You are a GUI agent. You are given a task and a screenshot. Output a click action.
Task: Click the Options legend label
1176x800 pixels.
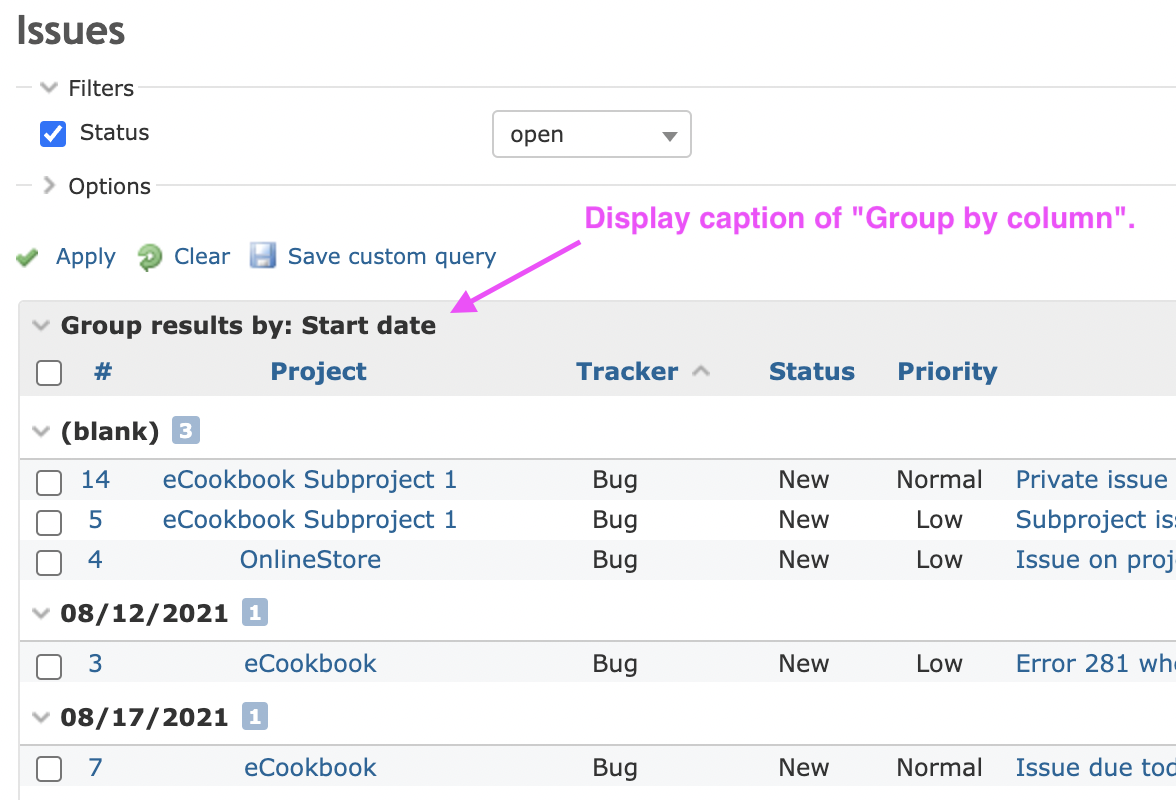[110, 186]
